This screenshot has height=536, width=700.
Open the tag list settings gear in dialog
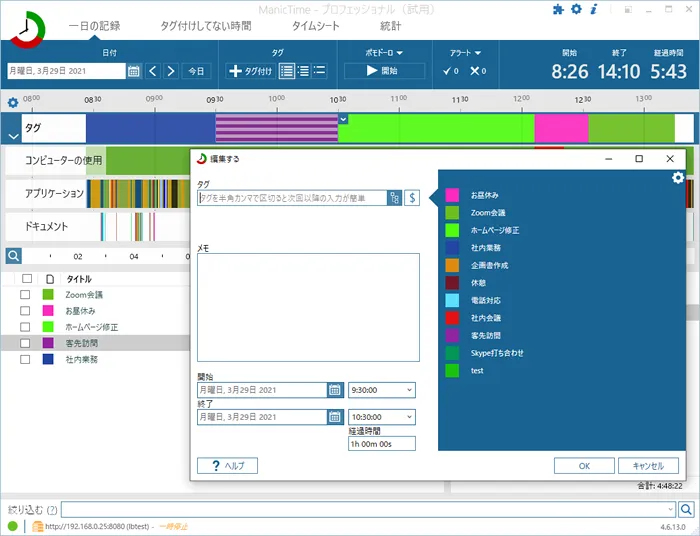tap(678, 178)
